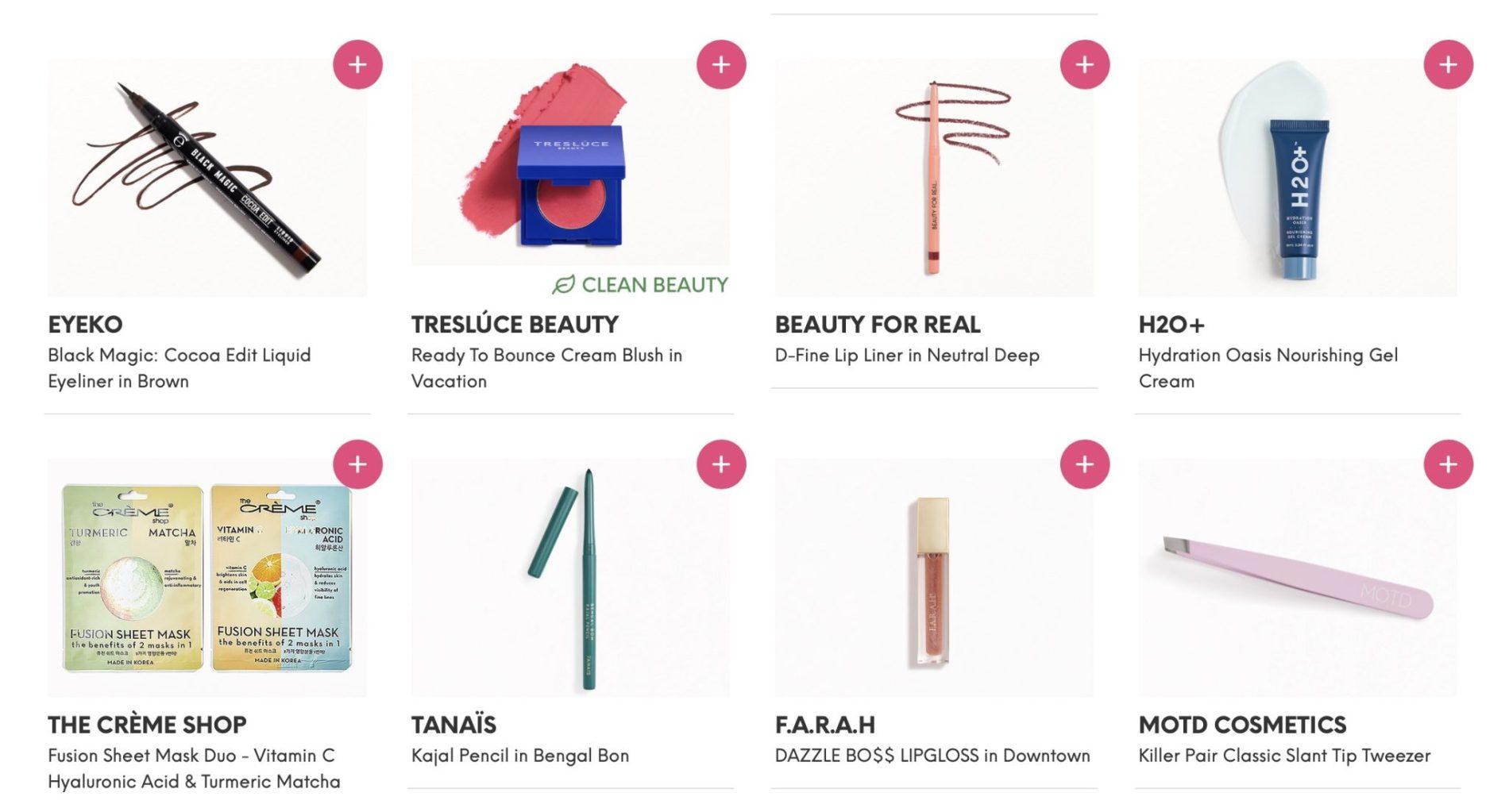Image resolution: width=1509 pixels, height=812 pixels.
Task: Click the MOTD COSMETICS brand name
Action: pyautogui.click(x=1241, y=725)
